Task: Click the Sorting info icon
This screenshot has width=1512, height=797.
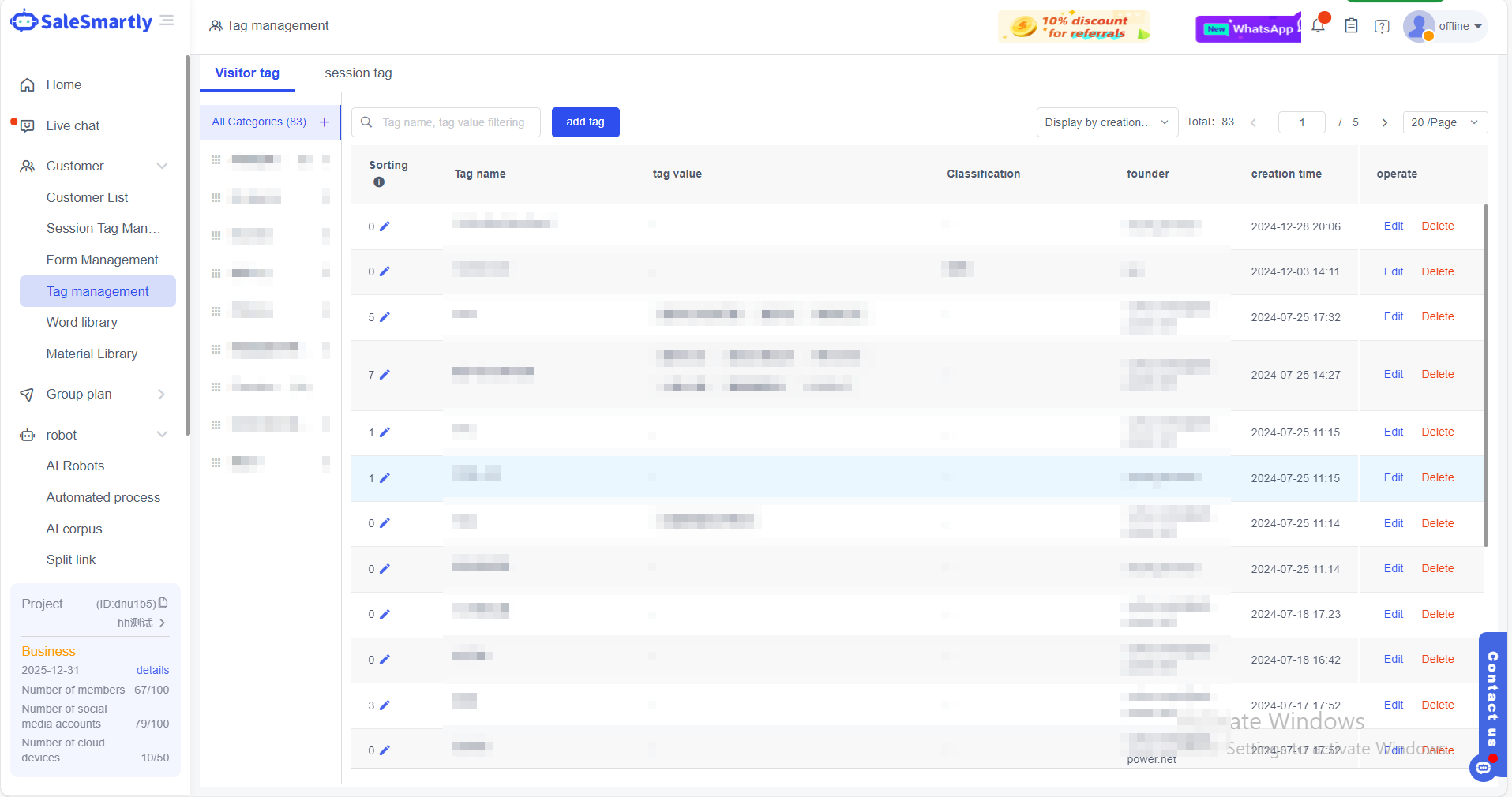Action: 379,182
